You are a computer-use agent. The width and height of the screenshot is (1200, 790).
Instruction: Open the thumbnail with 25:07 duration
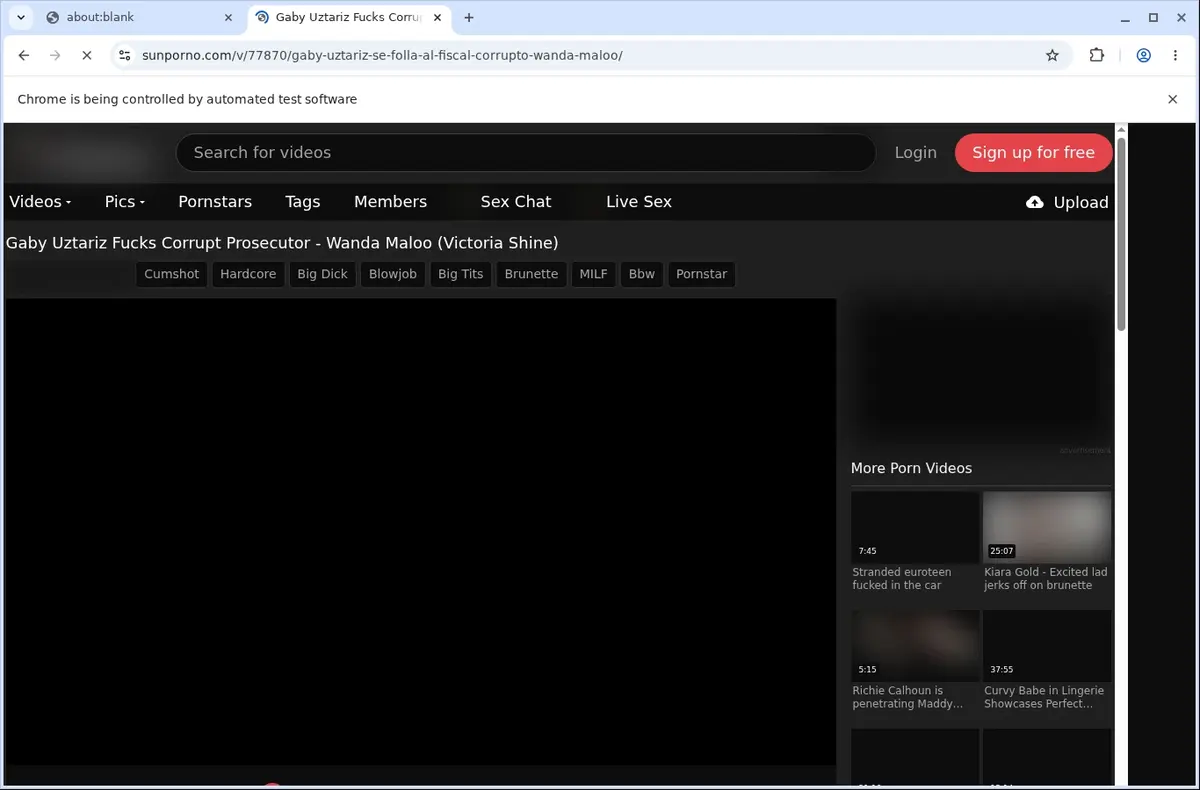click(1047, 527)
